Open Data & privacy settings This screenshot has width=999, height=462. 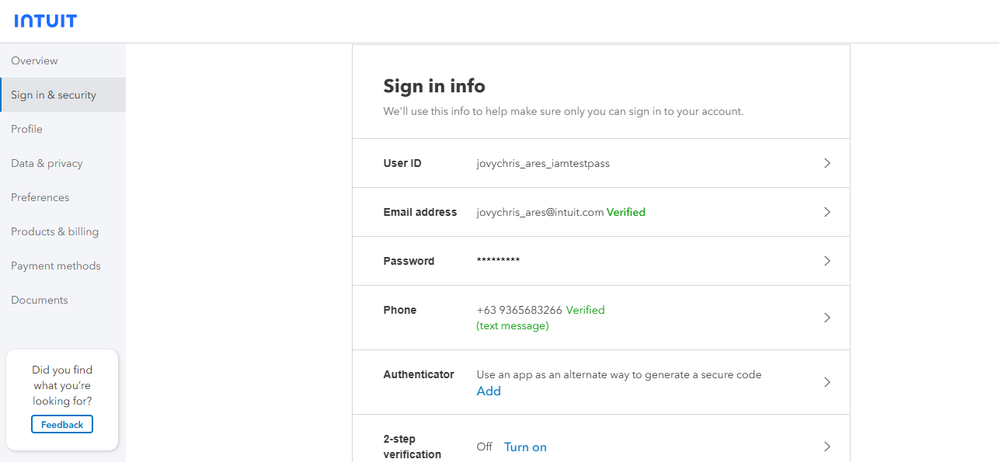pos(47,163)
